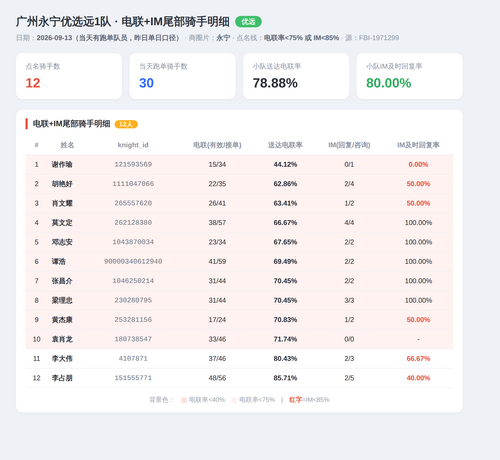Click knight_id 230280795
Viewport: 500px width, 460px height.
(133, 300)
